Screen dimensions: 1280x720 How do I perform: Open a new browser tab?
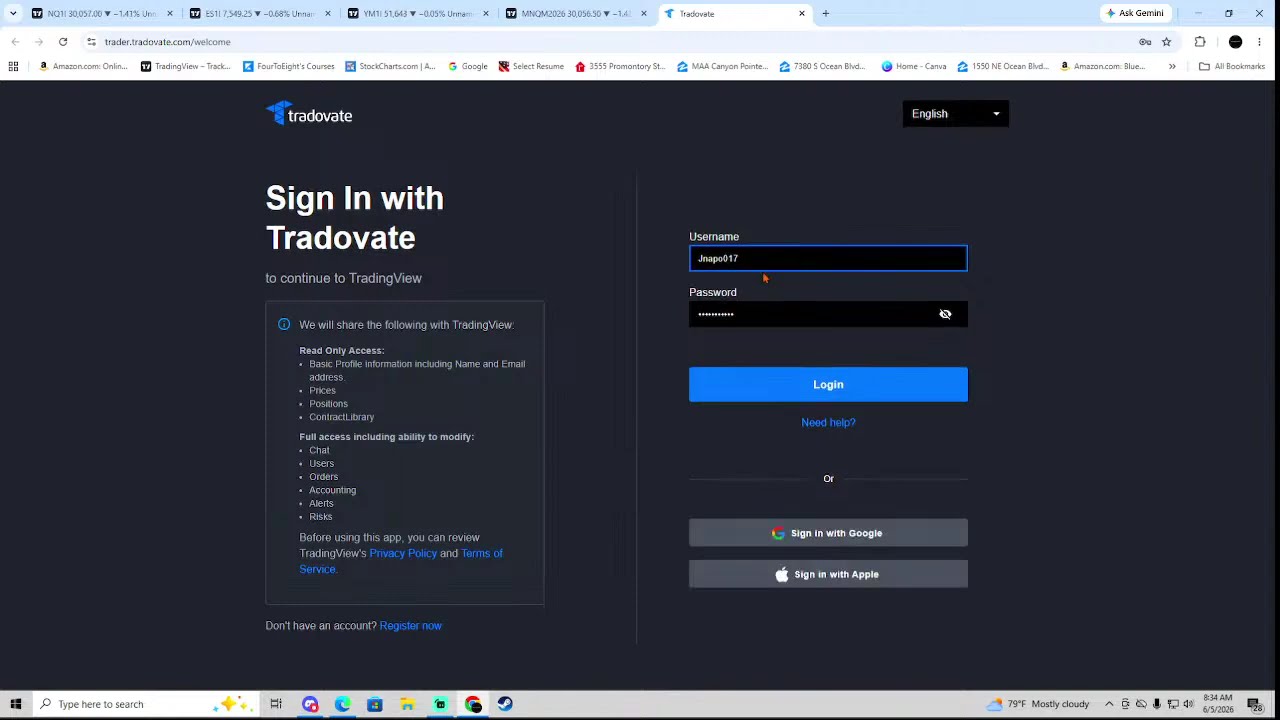[x=826, y=14]
